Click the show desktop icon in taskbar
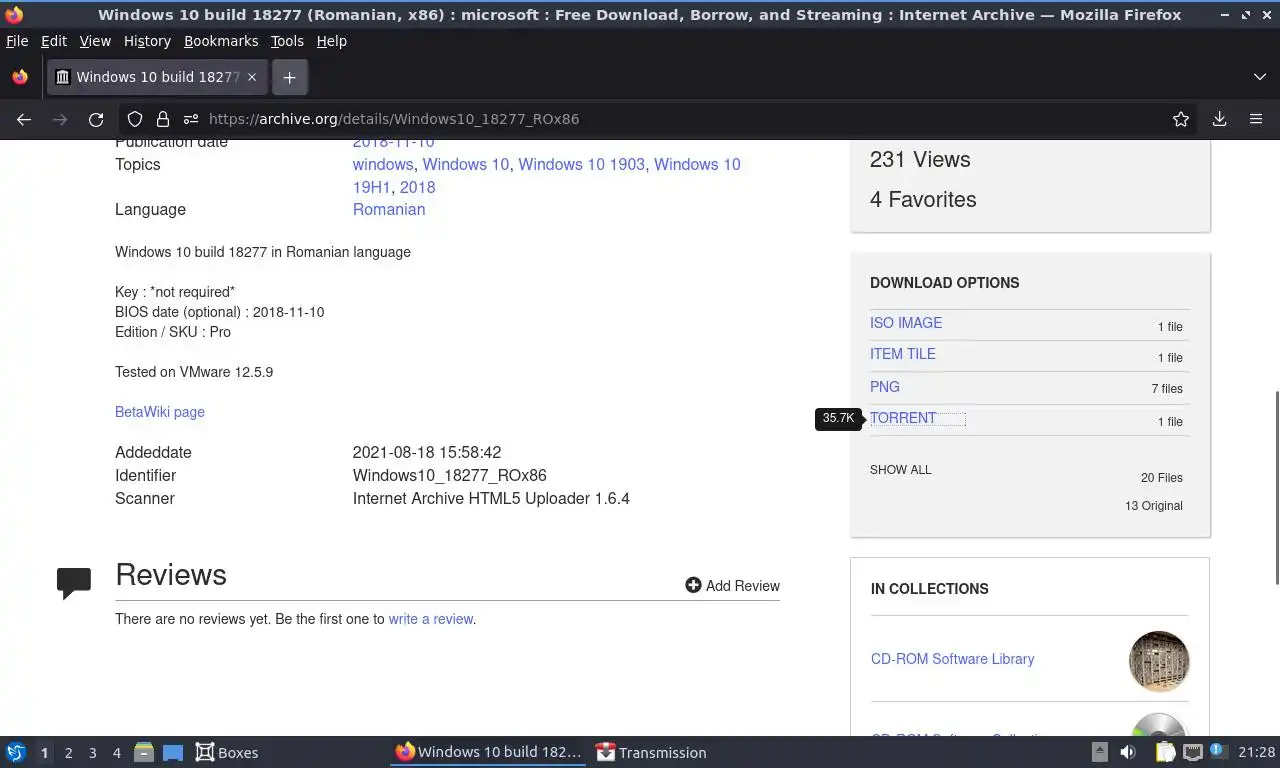Viewport: 1280px width, 768px height. (x=173, y=752)
